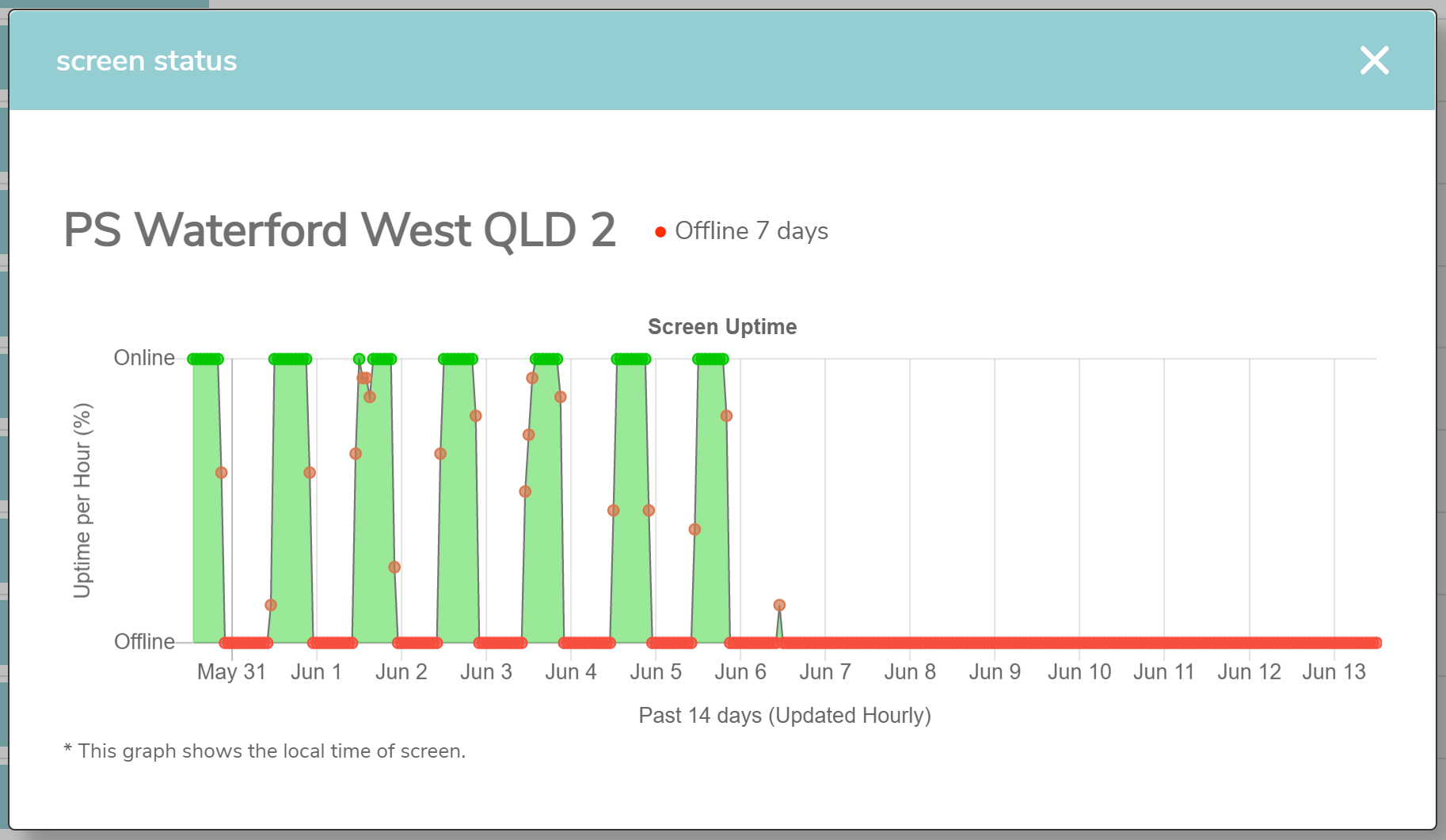Select the lone data point after Jun 6
Screen dimensions: 1446x840
pyautogui.click(x=779, y=605)
